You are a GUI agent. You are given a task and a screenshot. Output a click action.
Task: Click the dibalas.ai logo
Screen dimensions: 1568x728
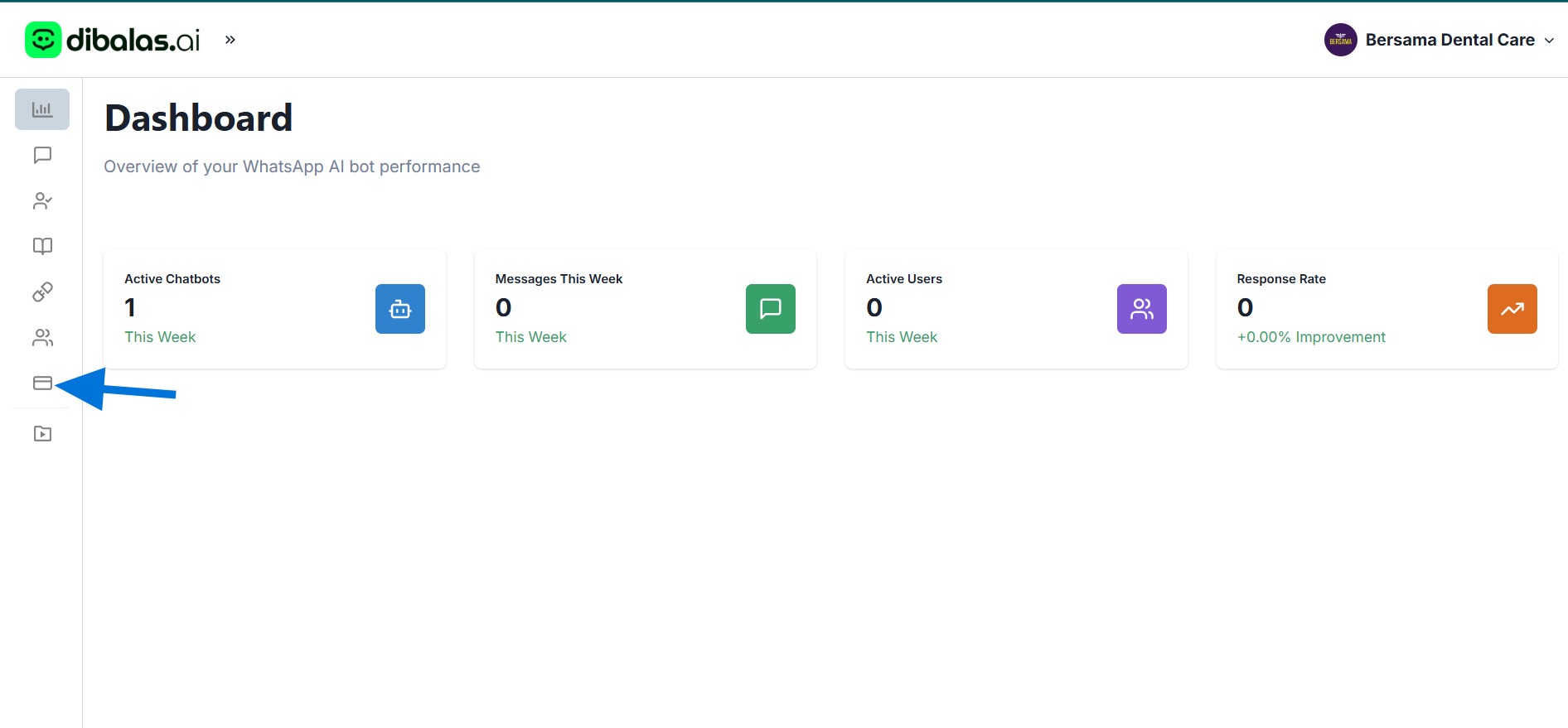(113, 40)
